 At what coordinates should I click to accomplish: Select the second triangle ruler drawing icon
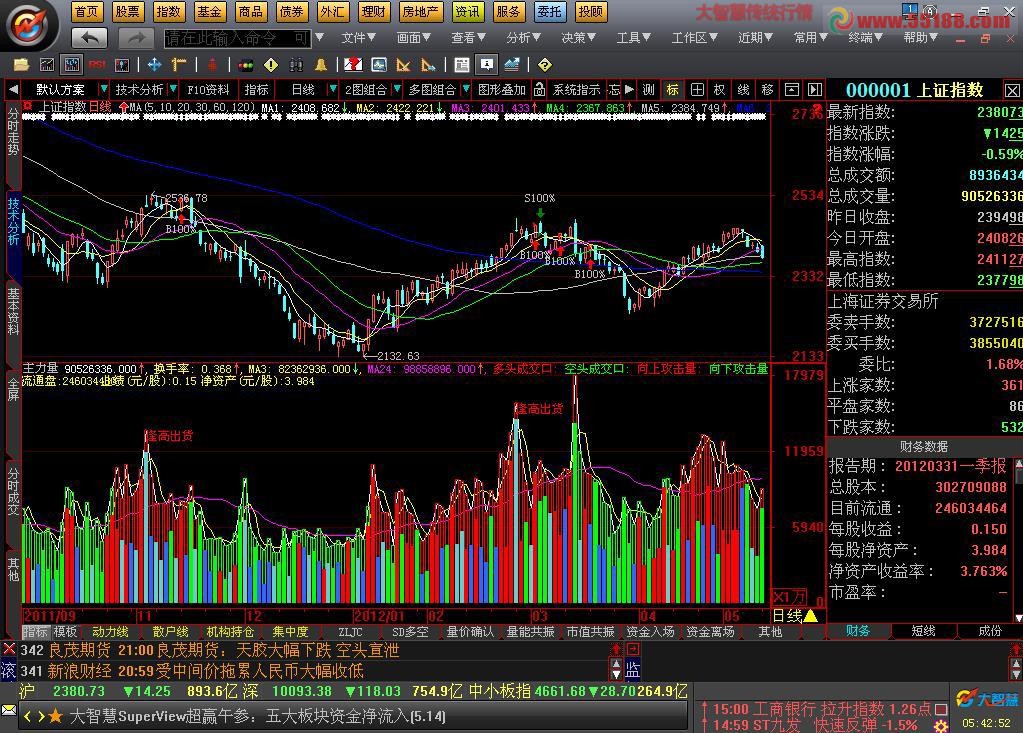428,65
